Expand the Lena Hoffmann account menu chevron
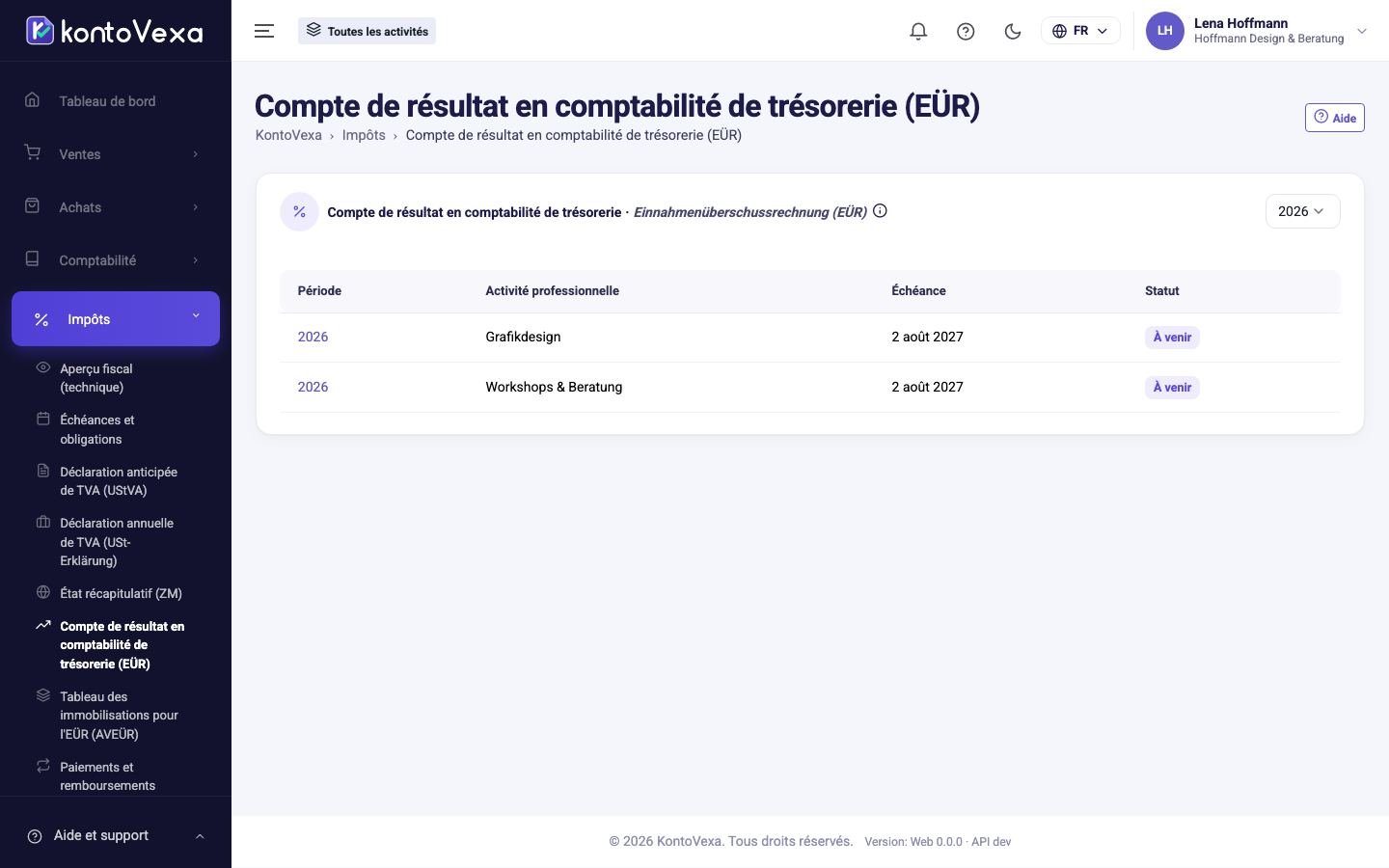1389x868 pixels. (1362, 31)
